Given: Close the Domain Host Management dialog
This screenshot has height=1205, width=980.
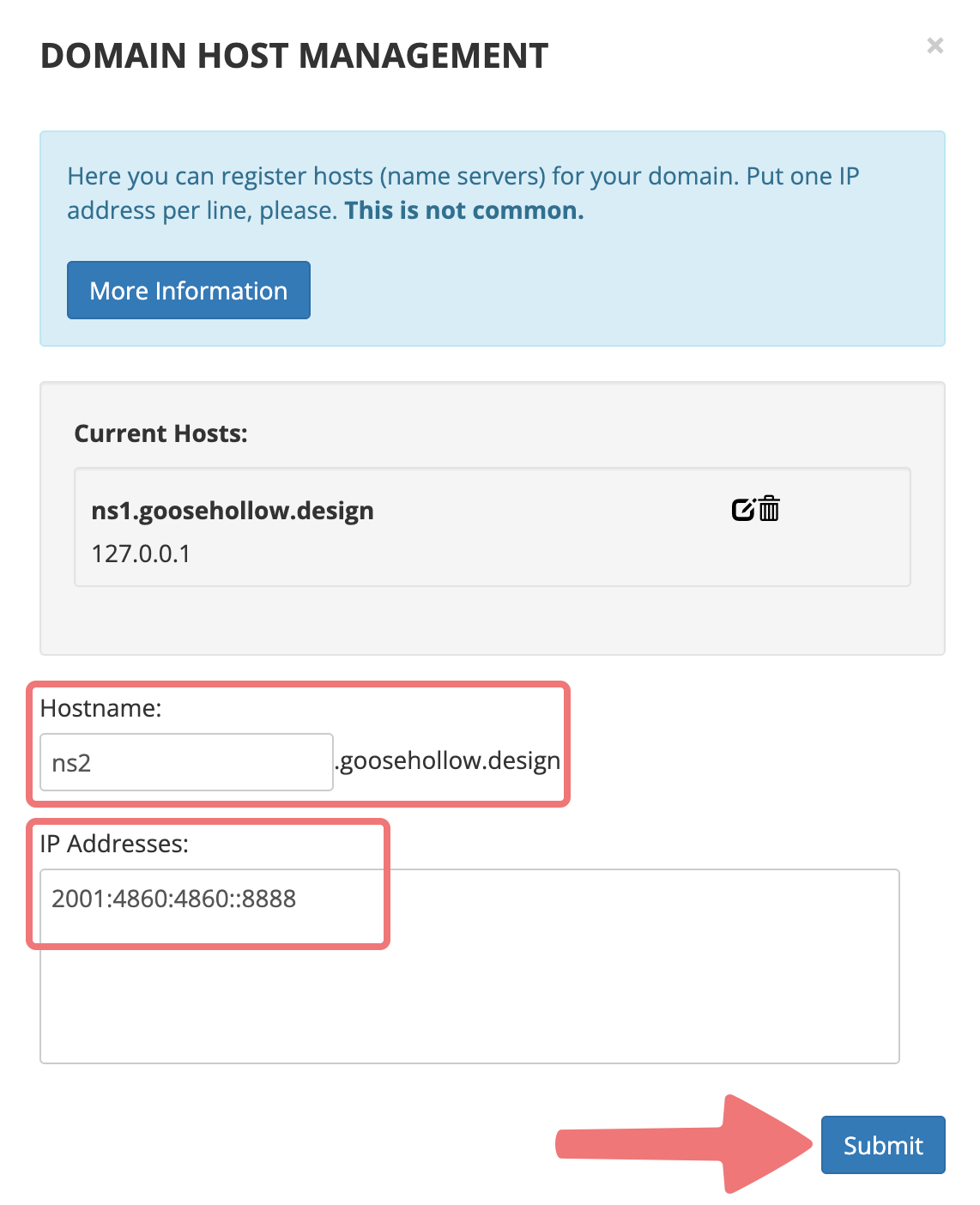Looking at the screenshot, I should pyautogui.click(x=935, y=45).
